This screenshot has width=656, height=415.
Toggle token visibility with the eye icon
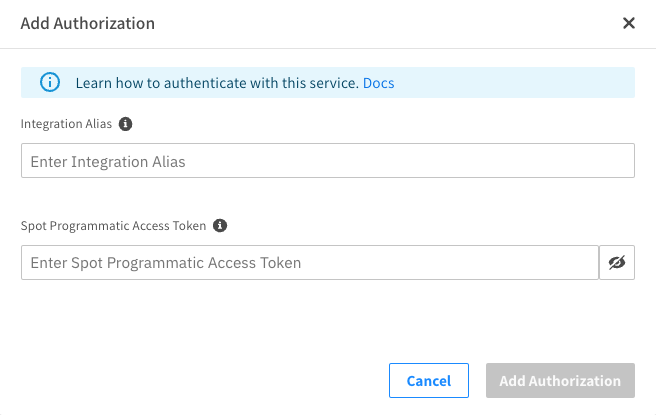[x=617, y=263]
